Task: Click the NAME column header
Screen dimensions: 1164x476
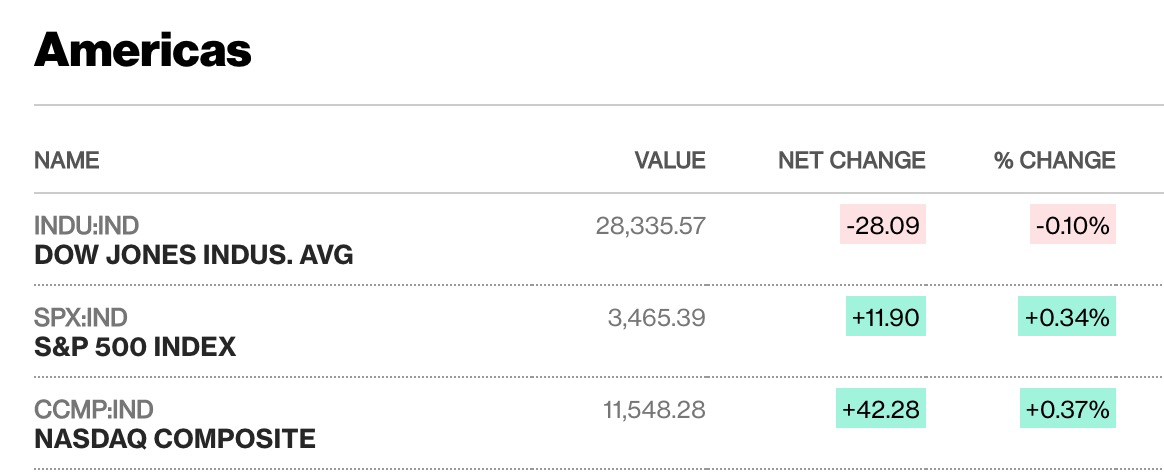Action: coord(67,160)
